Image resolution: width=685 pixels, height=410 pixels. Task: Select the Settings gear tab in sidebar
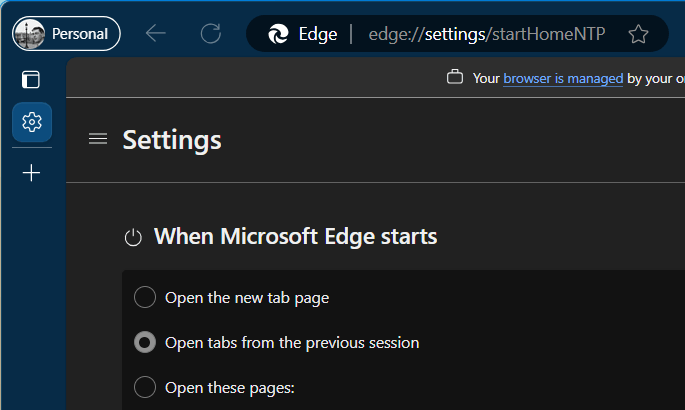[31, 122]
